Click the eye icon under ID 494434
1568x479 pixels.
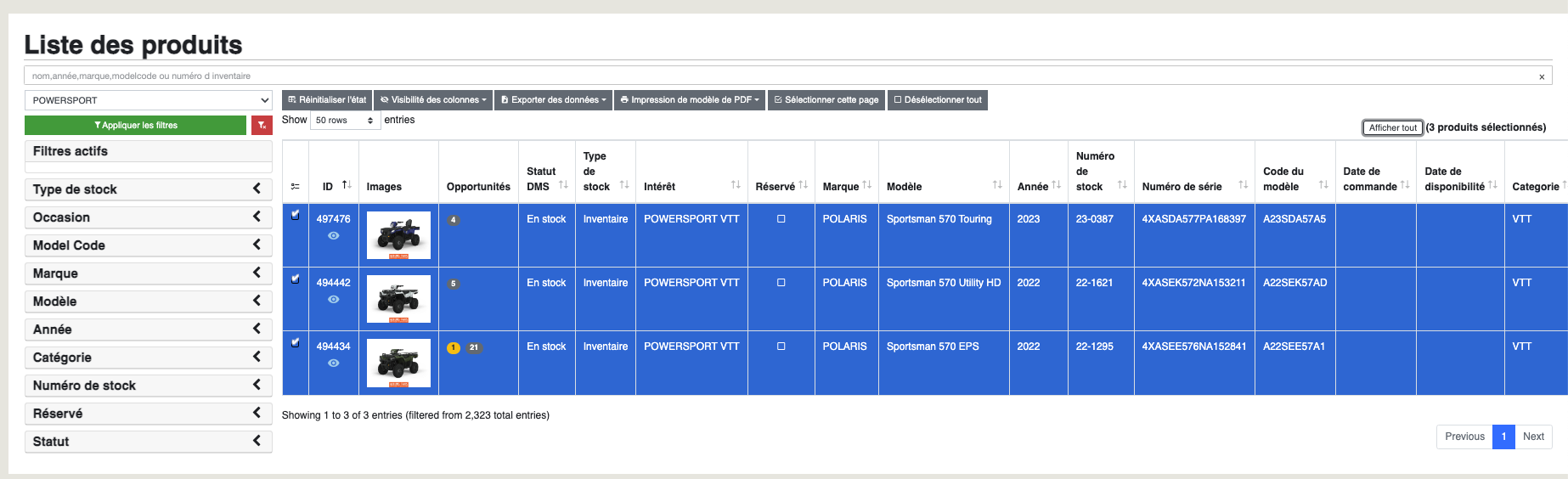pyautogui.click(x=334, y=363)
